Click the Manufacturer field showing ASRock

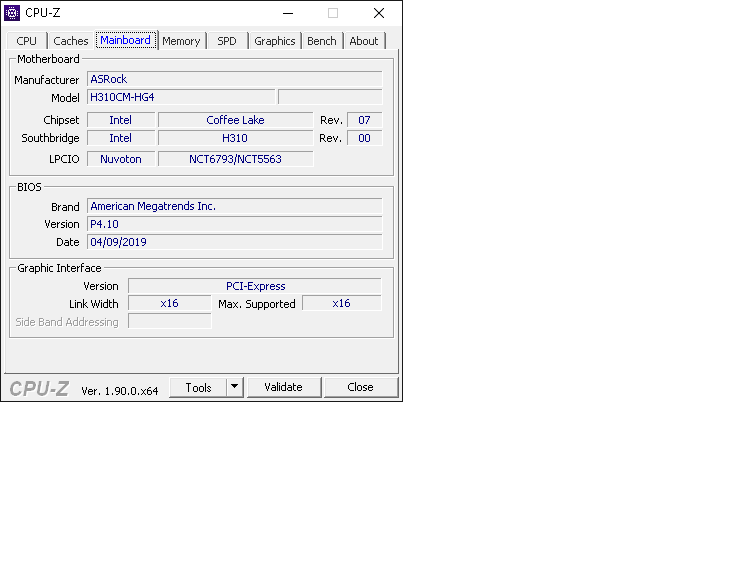[235, 79]
